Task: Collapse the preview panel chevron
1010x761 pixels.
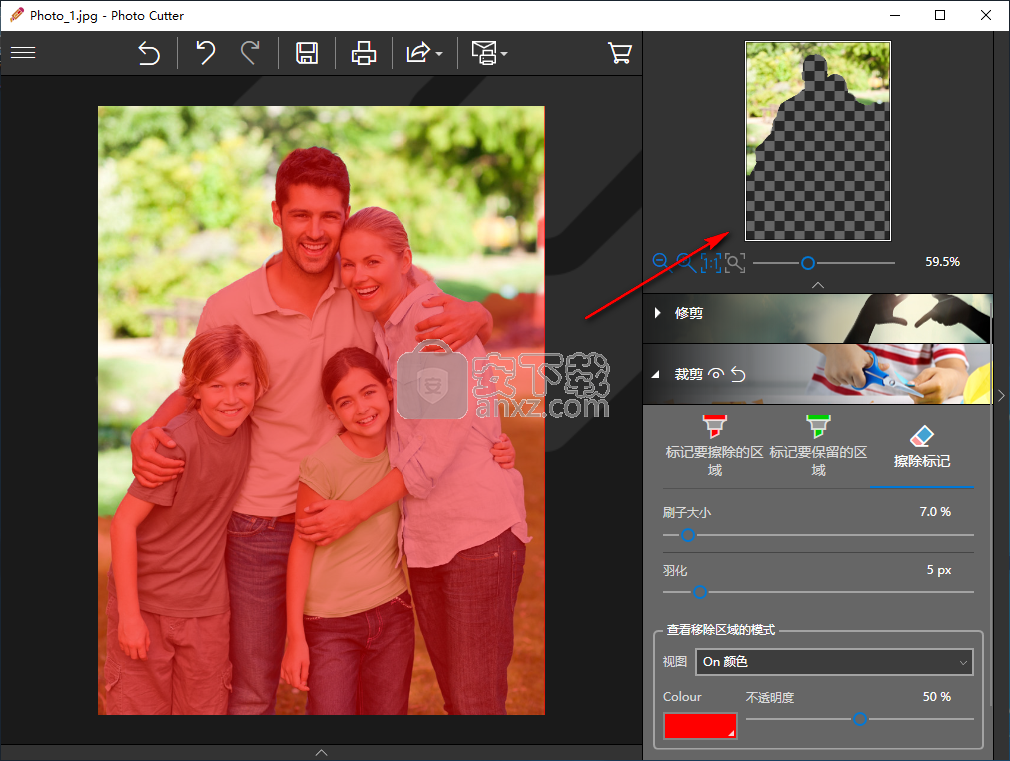Action: tap(817, 285)
